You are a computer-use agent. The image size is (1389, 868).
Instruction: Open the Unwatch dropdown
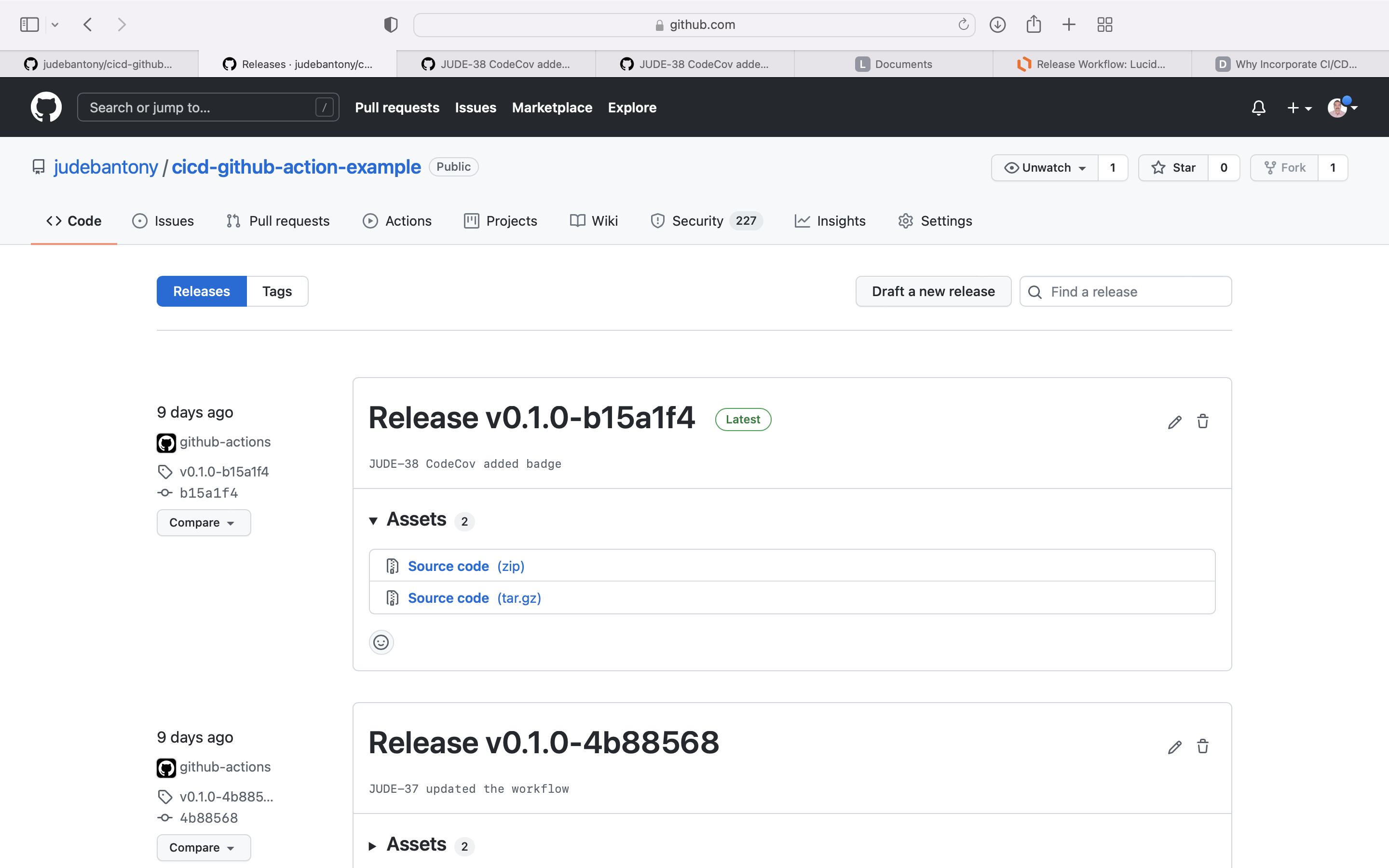[1045, 168]
